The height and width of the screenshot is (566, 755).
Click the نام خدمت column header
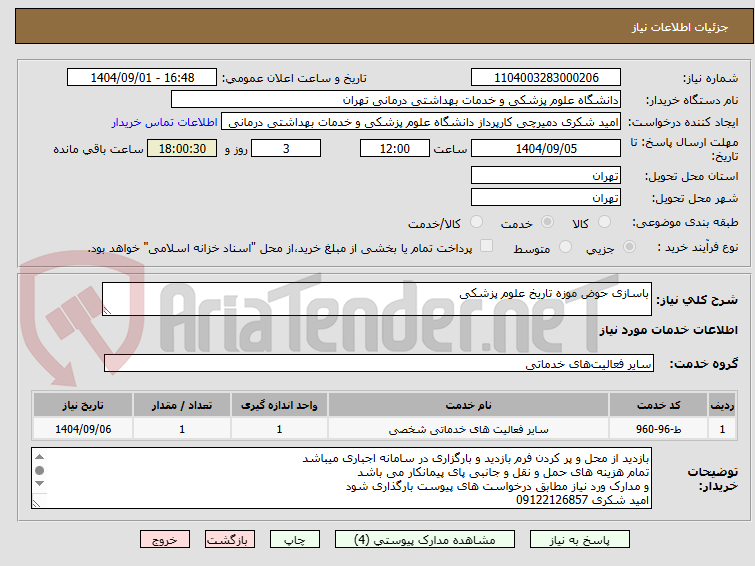[x=469, y=405]
